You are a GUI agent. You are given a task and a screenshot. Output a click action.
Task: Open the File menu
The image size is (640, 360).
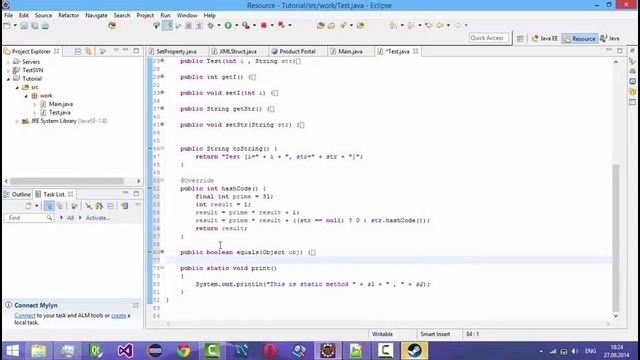pyautogui.click(x=8, y=15)
